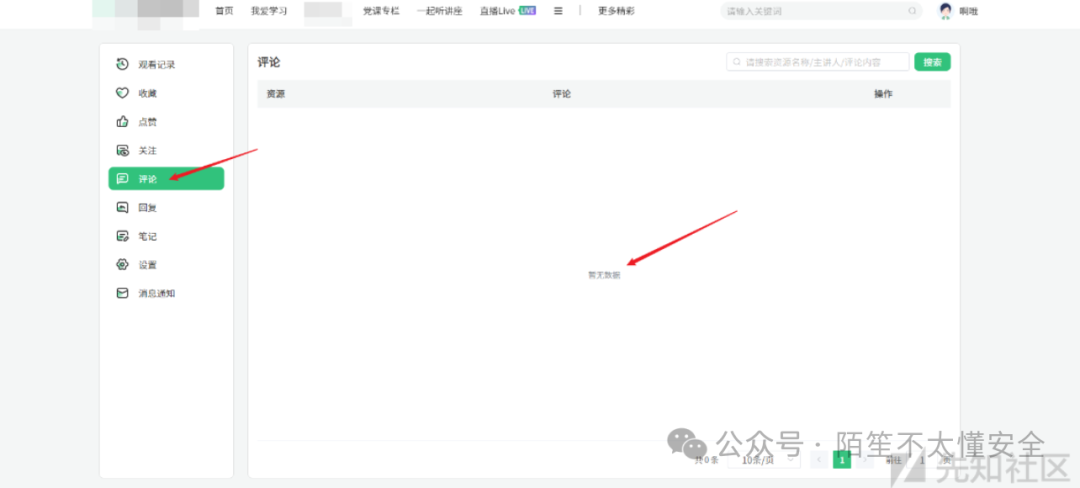
Task: Open 党课专栏 in top navigation
Action: click(381, 11)
